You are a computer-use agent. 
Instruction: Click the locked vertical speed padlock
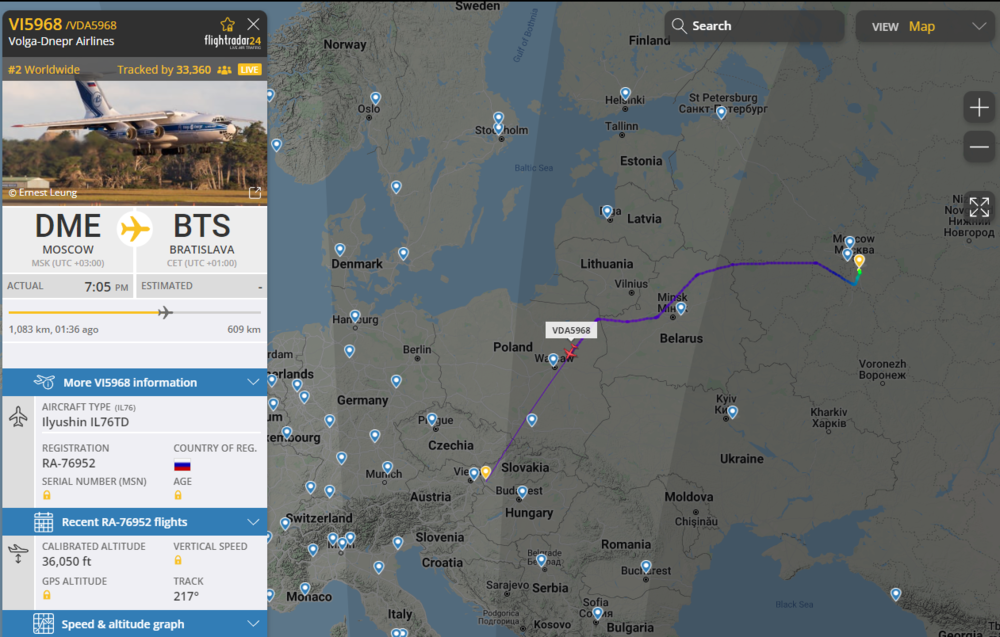pos(178,560)
